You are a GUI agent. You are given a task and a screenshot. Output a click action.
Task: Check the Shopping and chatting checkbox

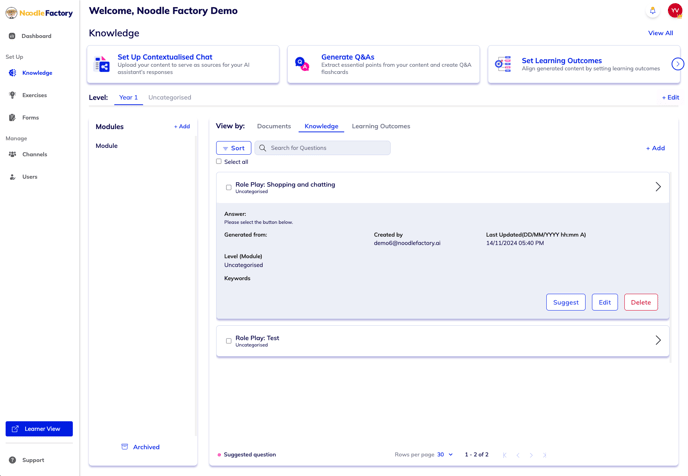point(229,187)
